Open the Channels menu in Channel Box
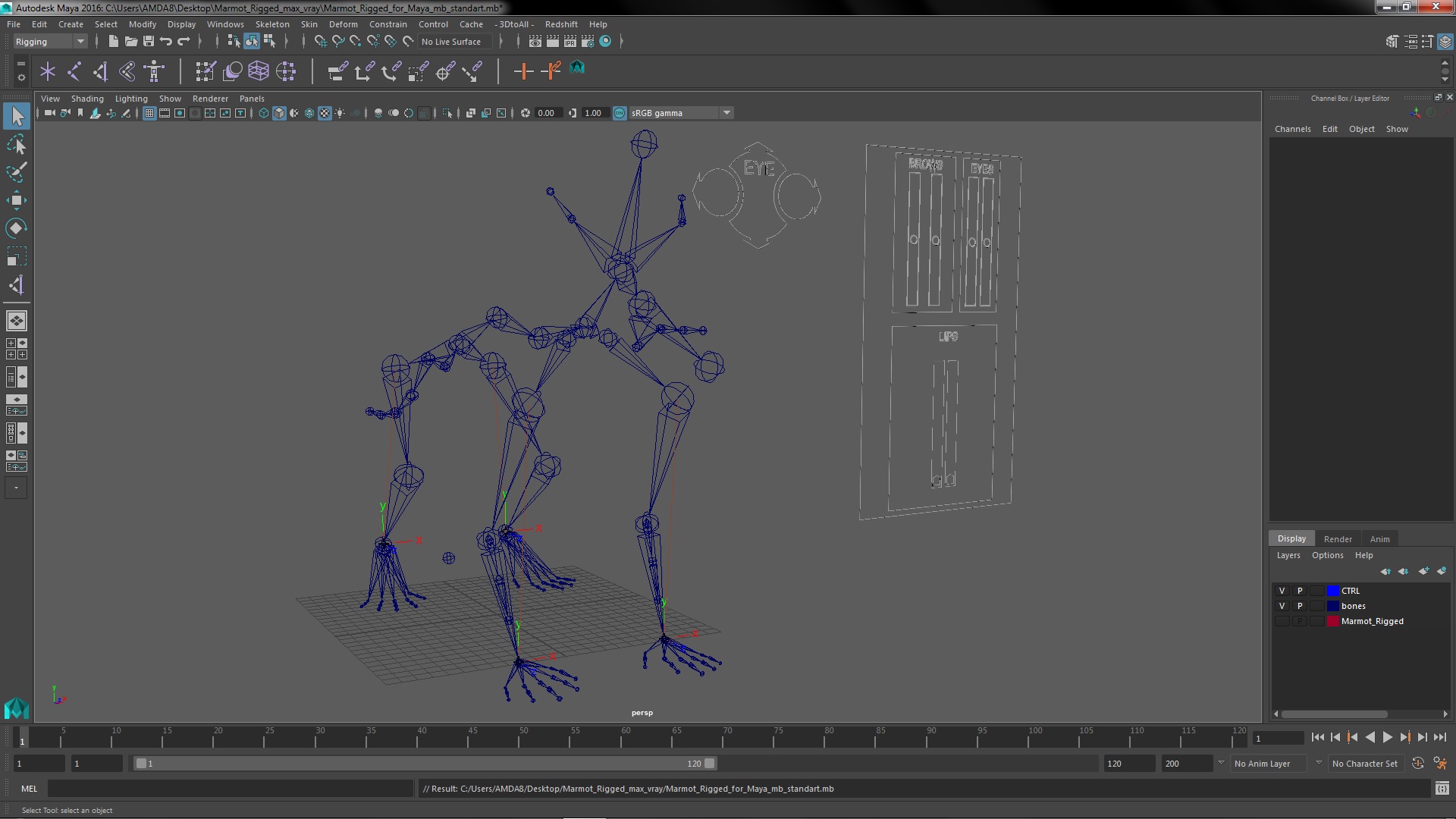The width and height of the screenshot is (1456, 819). click(x=1292, y=129)
